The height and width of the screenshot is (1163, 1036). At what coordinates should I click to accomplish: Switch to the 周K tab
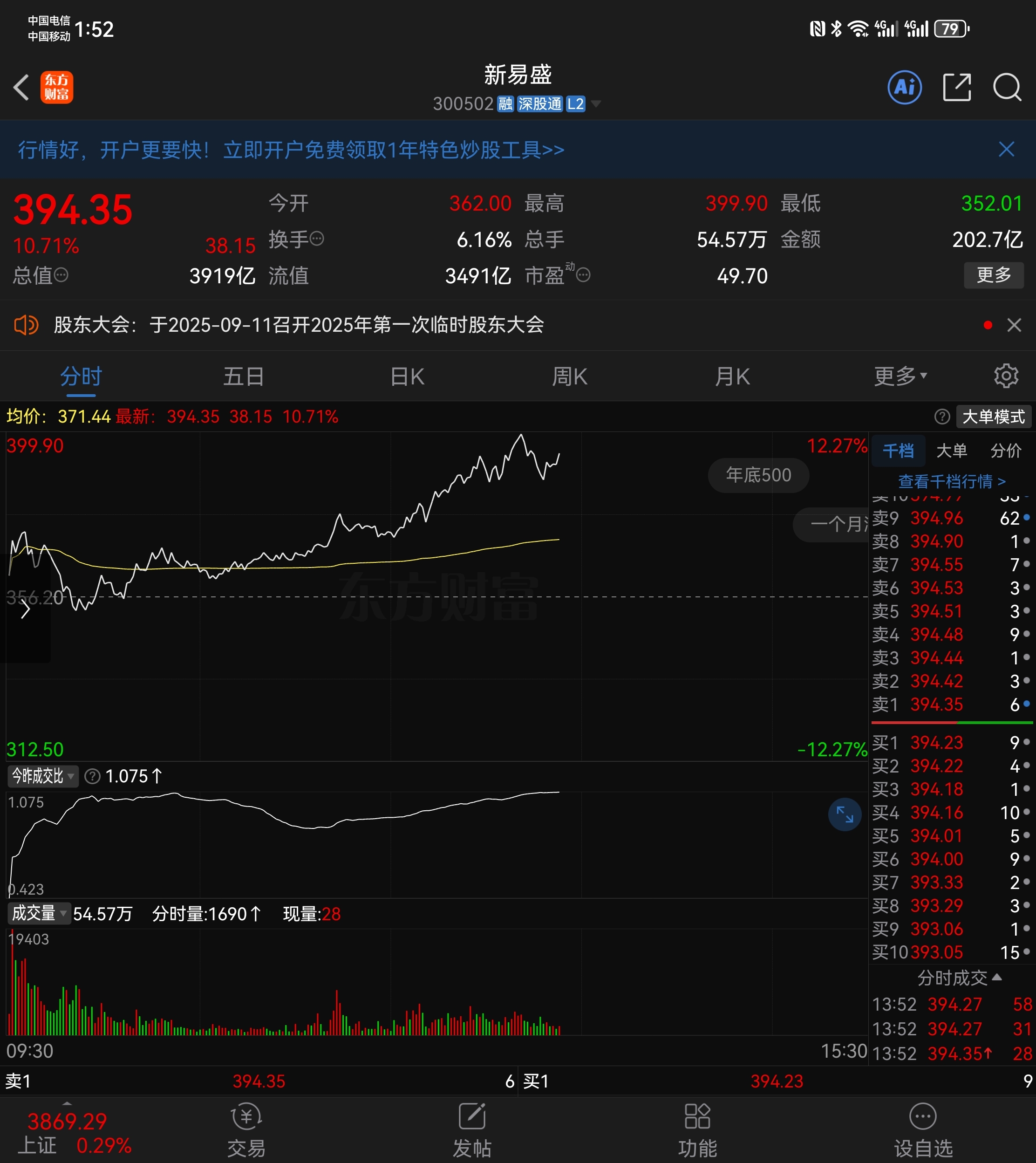click(x=570, y=376)
